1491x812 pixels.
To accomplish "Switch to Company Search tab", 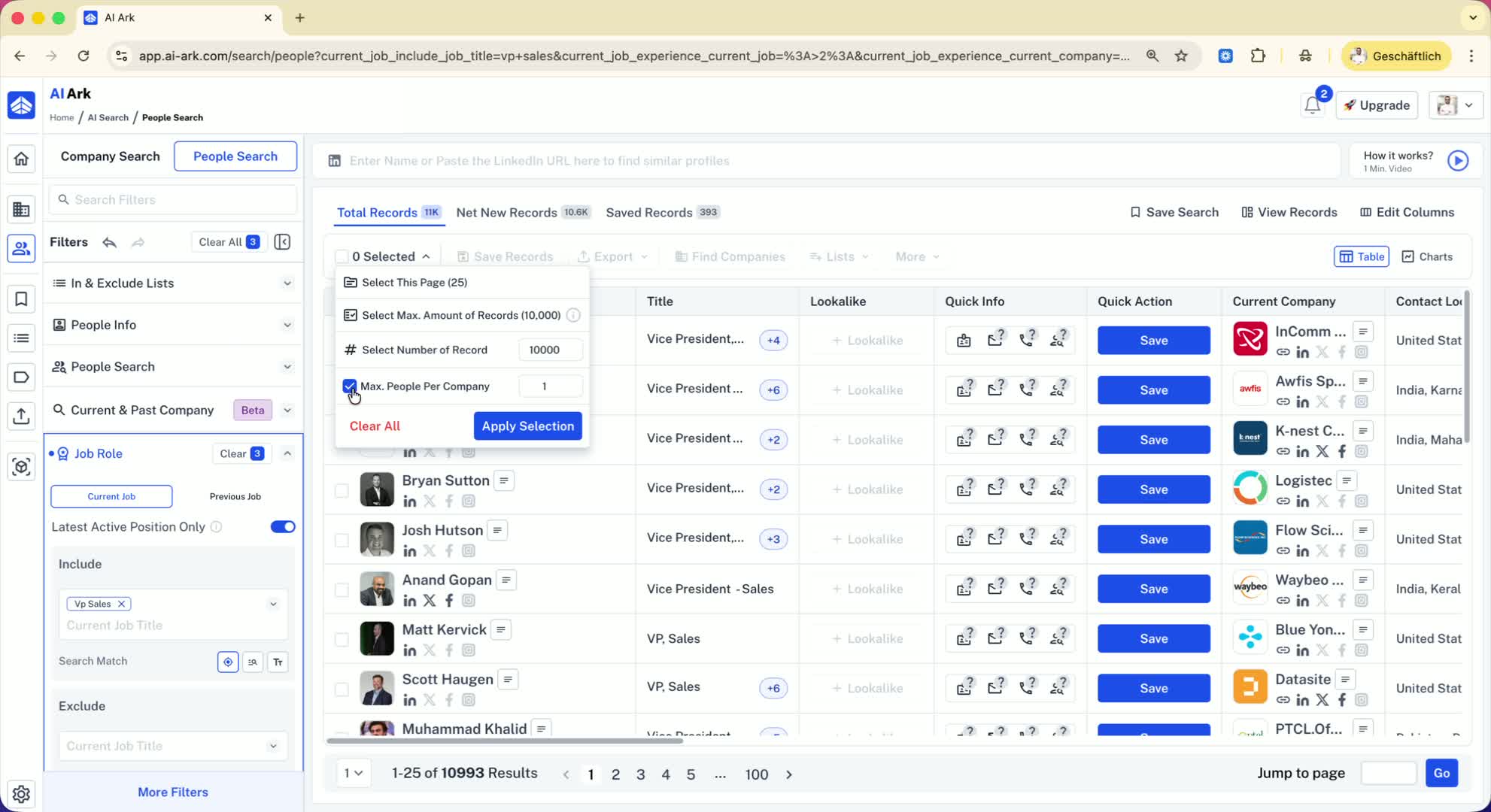I will (110, 156).
